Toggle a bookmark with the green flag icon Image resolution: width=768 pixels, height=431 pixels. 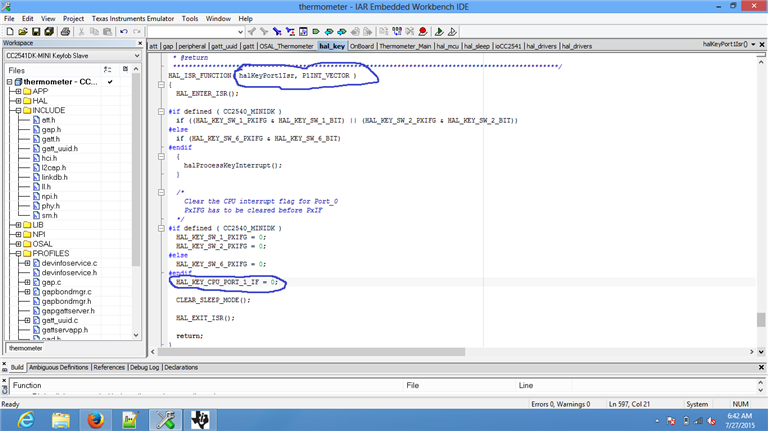tap(316, 32)
